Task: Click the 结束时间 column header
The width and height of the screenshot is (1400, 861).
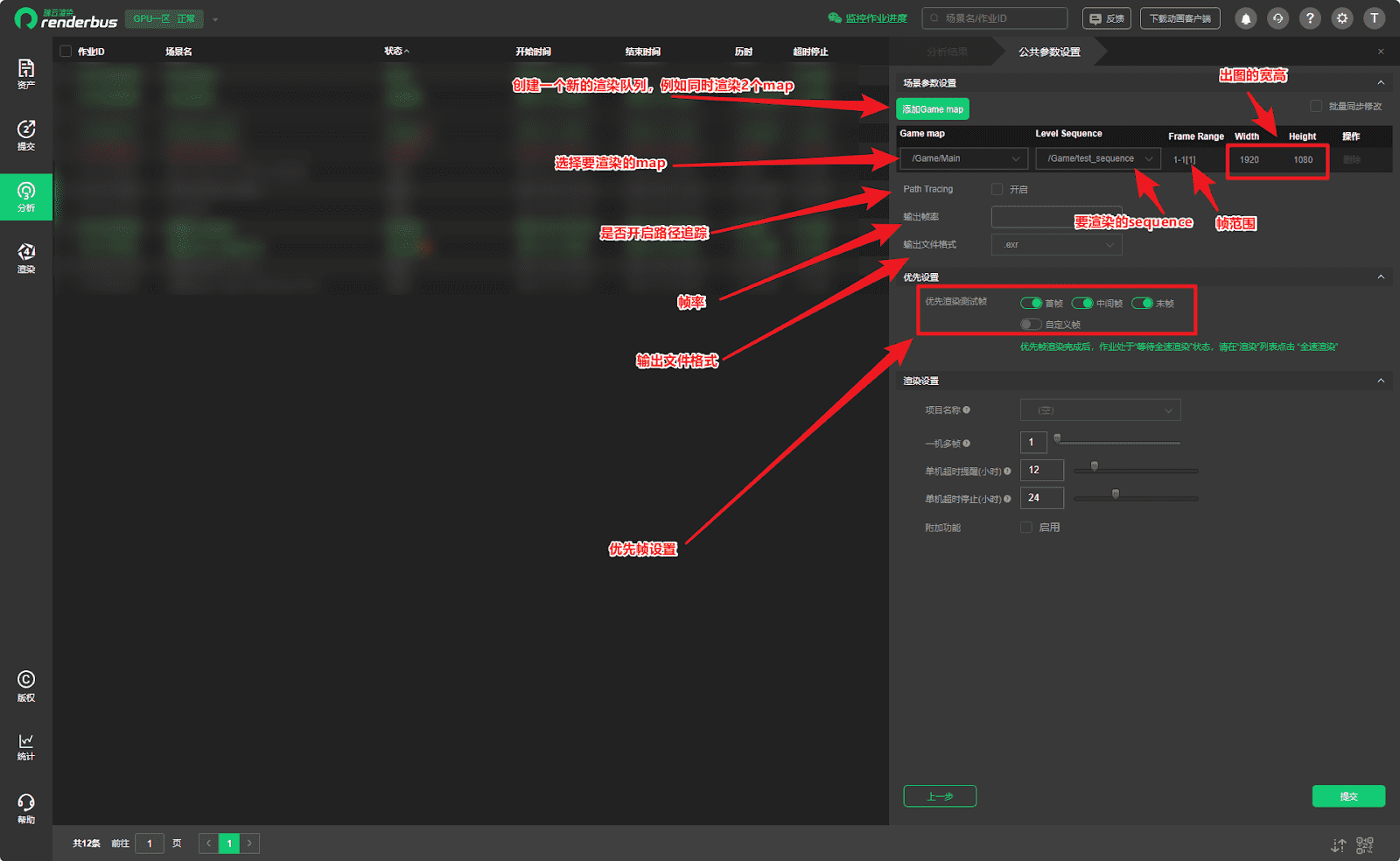Action: [642, 52]
